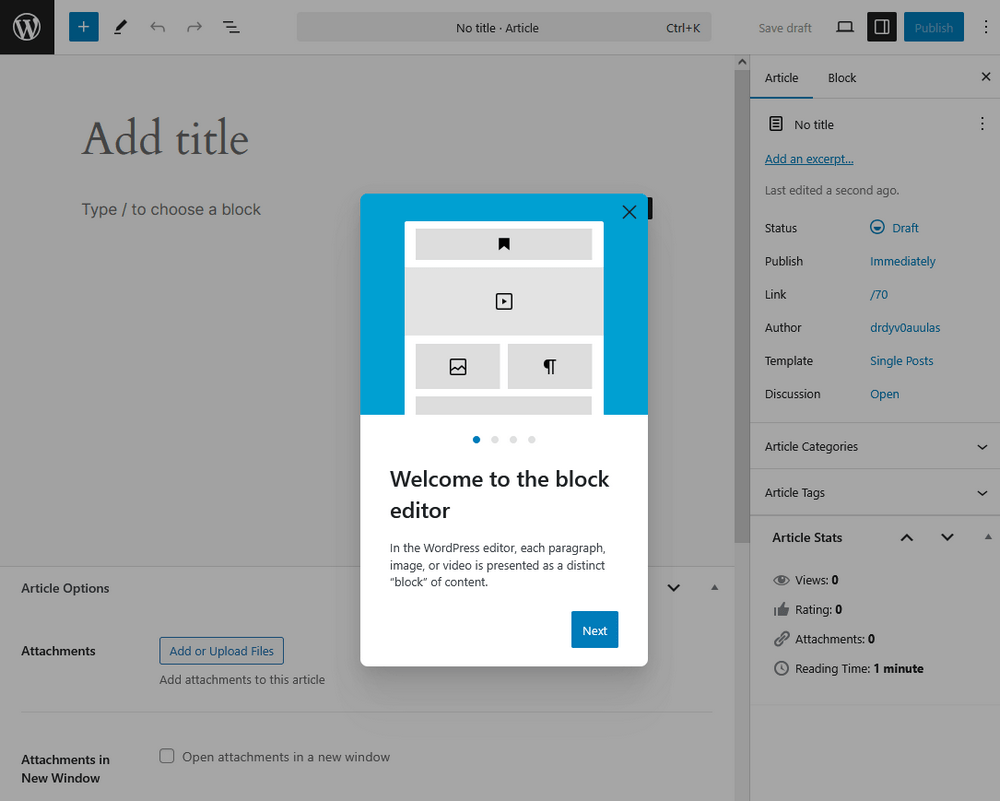Click the bookmark icon in guide illustration
The width and height of the screenshot is (1000, 801).
pyautogui.click(x=504, y=244)
